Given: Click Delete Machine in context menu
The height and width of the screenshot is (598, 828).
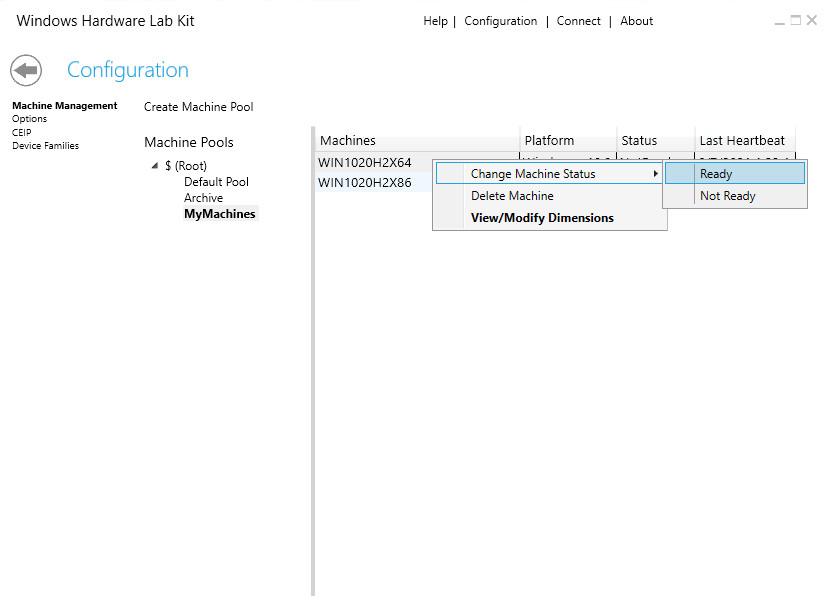Looking at the screenshot, I should point(549,196).
